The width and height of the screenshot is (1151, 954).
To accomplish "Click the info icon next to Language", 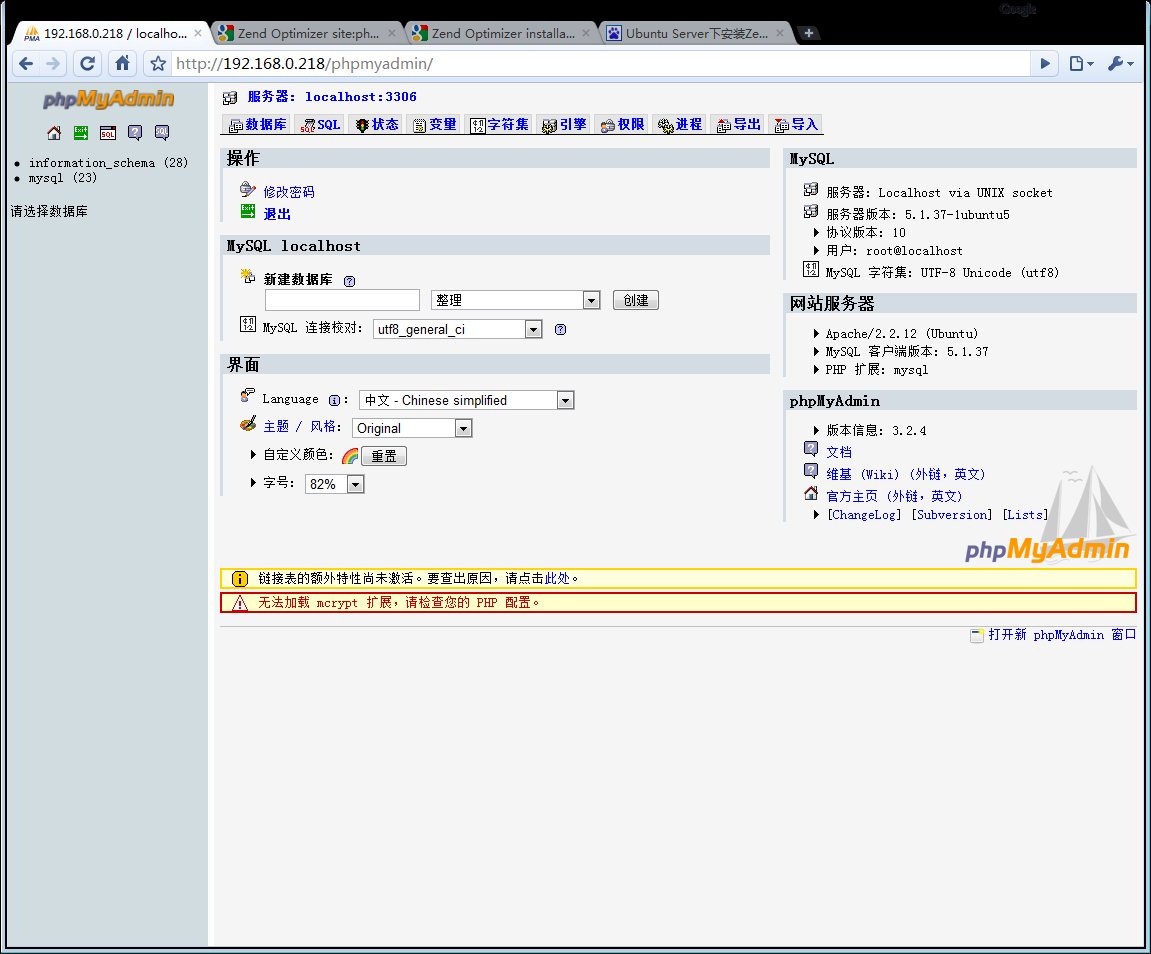I will [334, 400].
